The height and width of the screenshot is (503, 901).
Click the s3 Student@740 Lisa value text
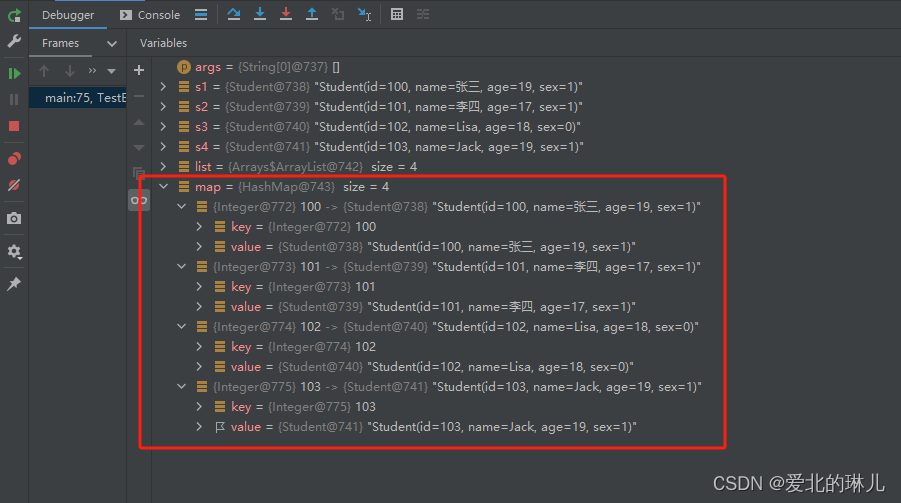point(449,126)
